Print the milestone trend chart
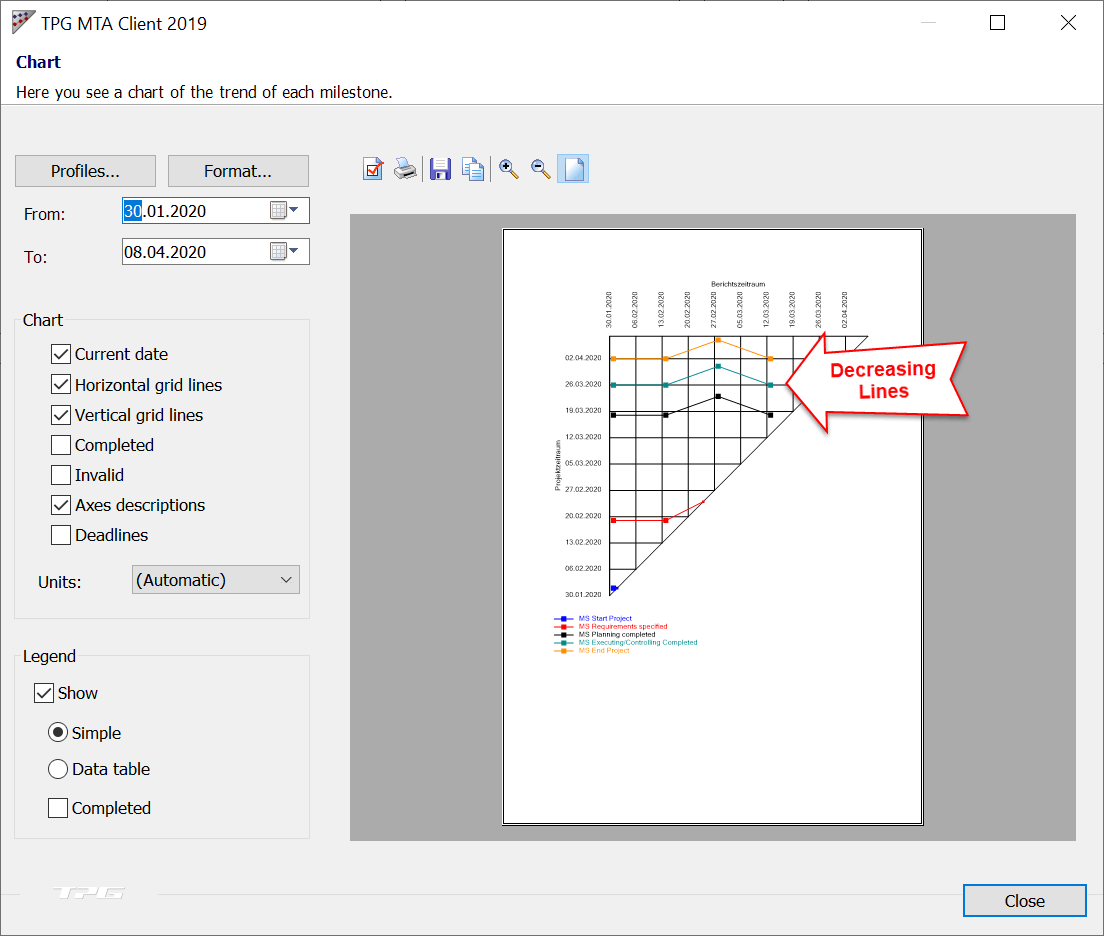The width and height of the screenshot is (1104, 936). pos(405,169)
